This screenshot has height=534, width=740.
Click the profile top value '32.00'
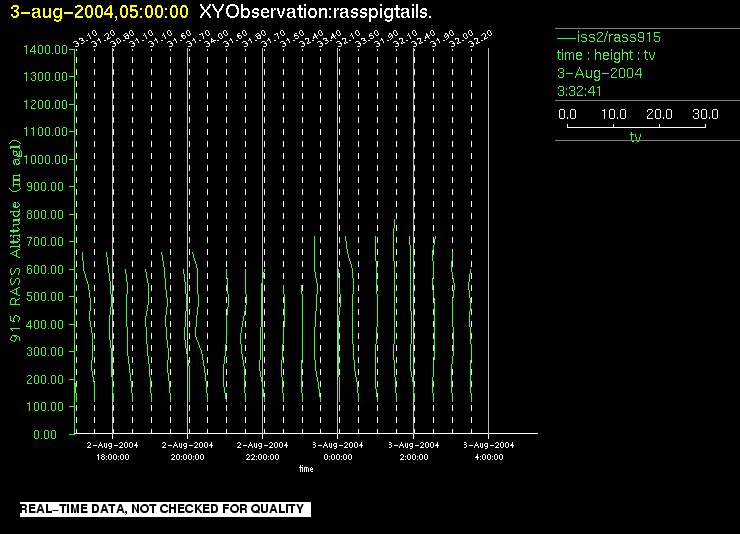[x=461, y=40]
